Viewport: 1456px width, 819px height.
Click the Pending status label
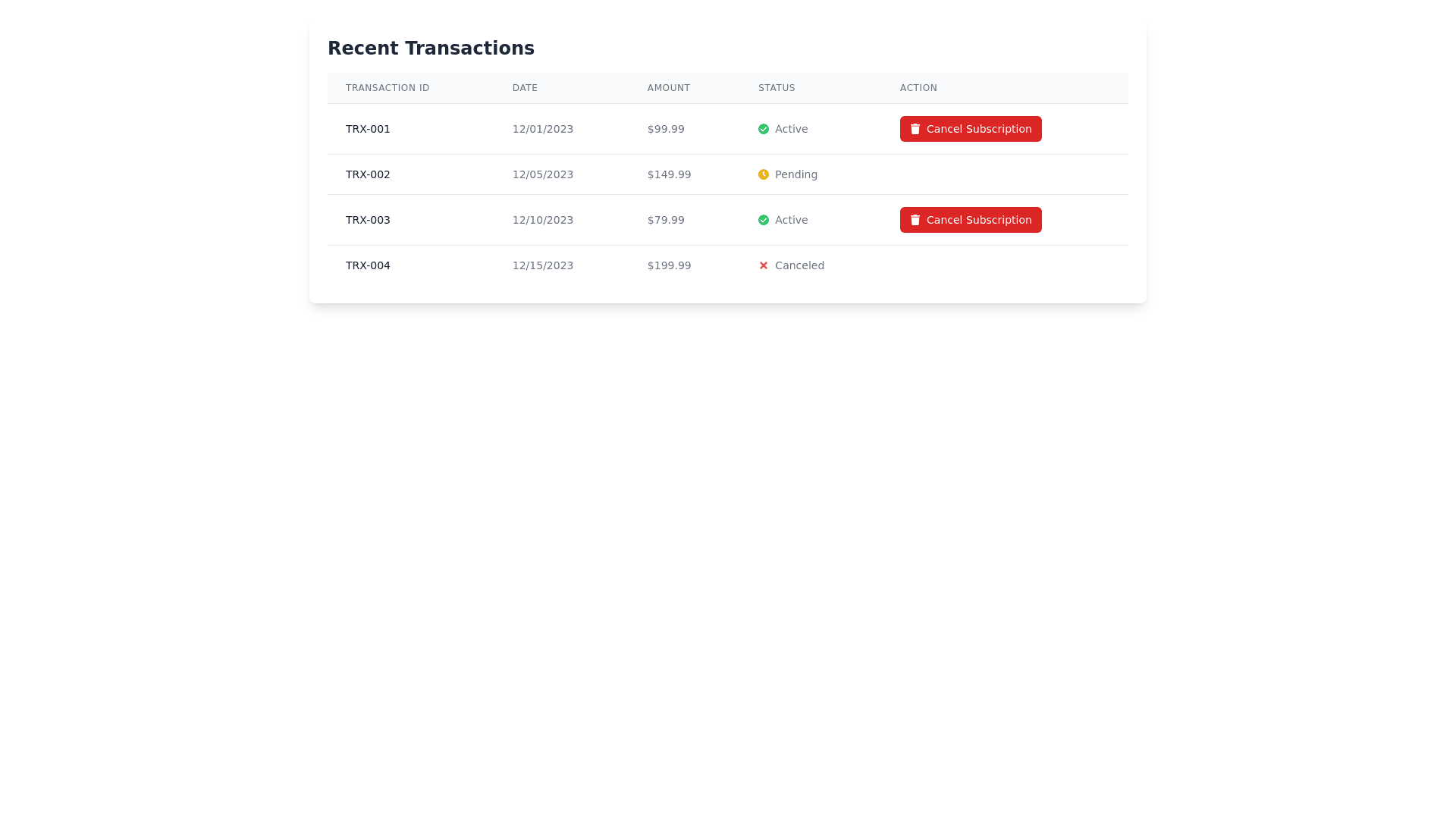click(796, 174)
